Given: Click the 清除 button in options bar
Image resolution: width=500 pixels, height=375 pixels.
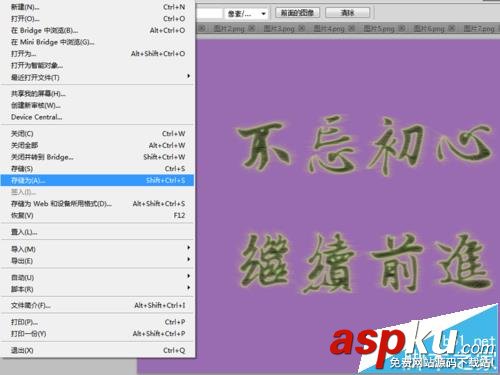Looking at the screenshot, I should click(x=347, y=13).
